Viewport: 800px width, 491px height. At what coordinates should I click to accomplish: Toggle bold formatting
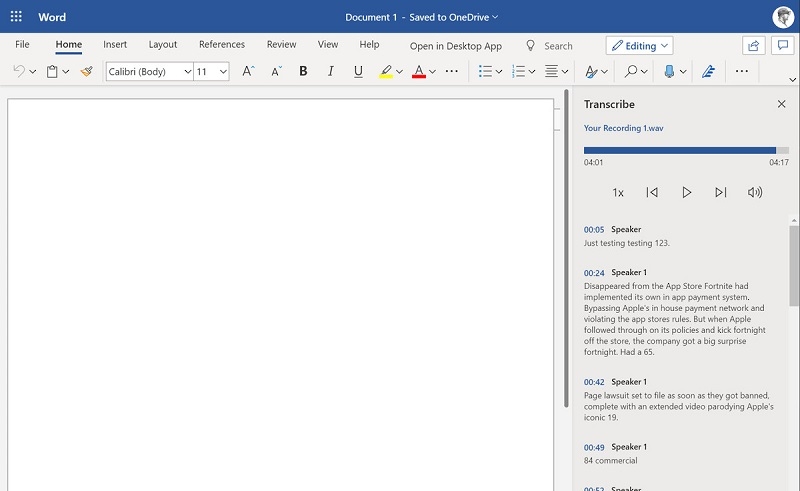point(303,72)
